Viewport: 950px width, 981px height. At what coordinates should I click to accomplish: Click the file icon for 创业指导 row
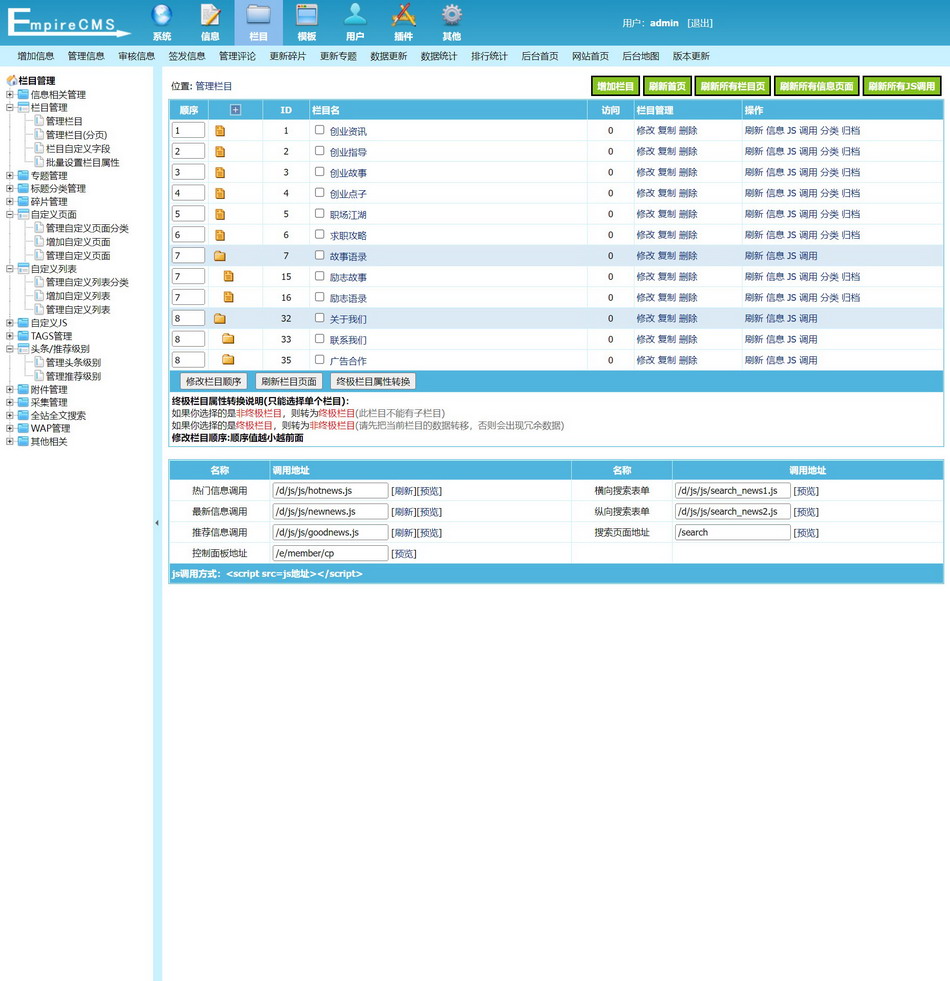click(x=220, y=151)
